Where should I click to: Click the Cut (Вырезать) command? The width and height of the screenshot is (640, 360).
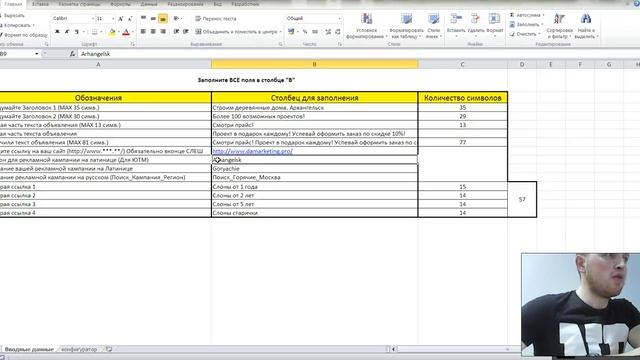(12, 16)
